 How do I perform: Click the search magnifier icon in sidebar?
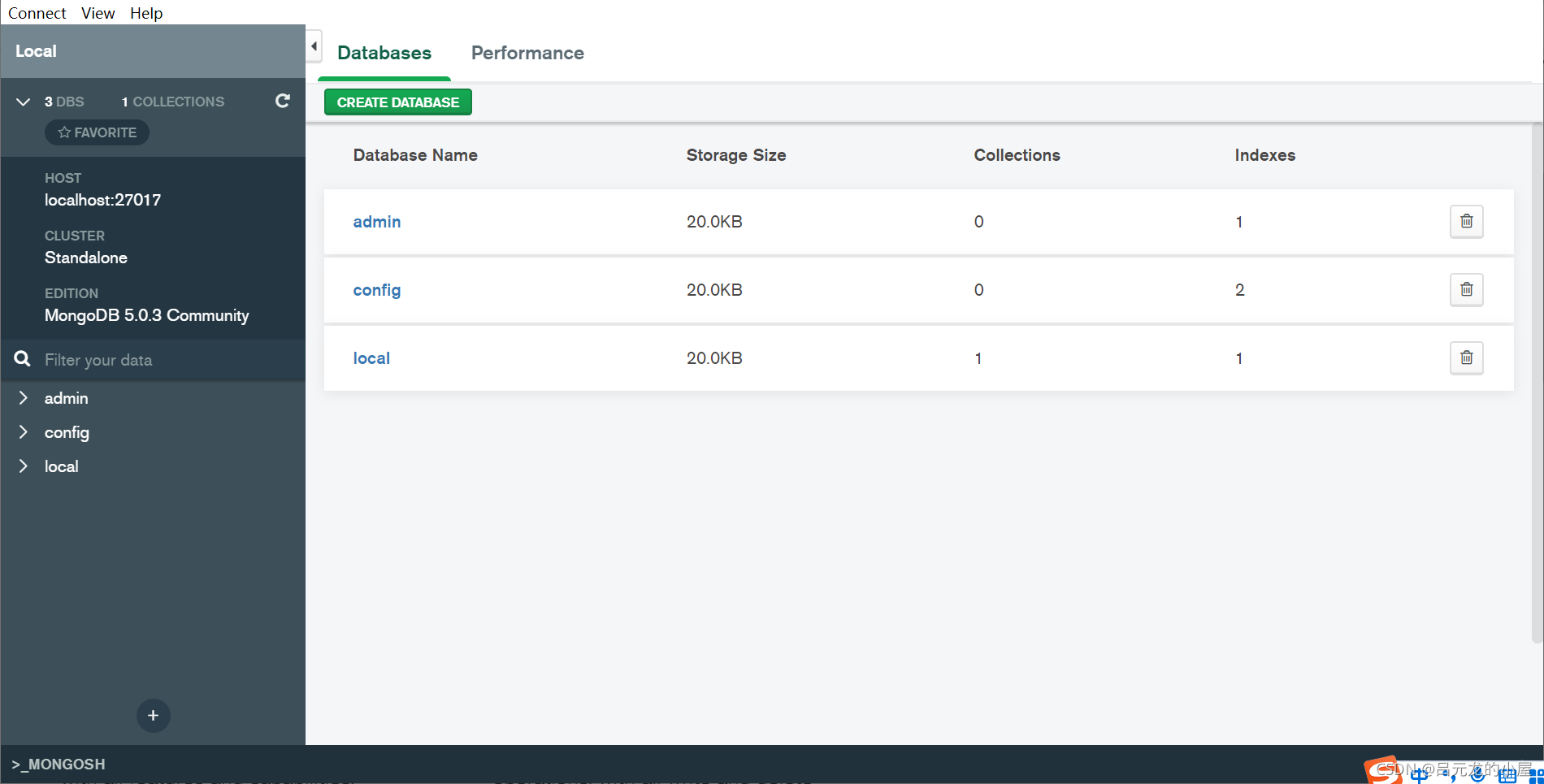coord(23,359)
